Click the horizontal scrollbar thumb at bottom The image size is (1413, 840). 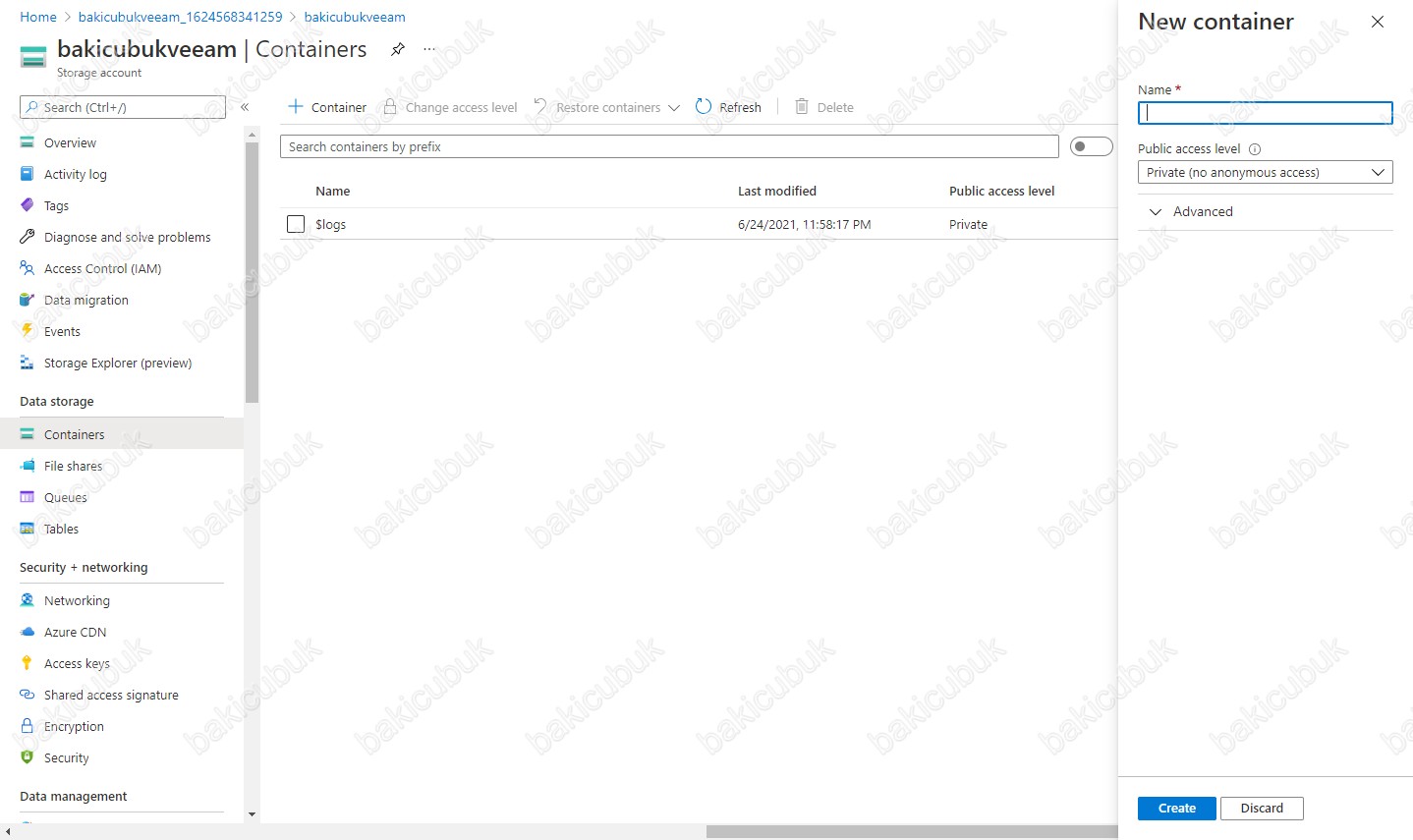tap(912, 831)
